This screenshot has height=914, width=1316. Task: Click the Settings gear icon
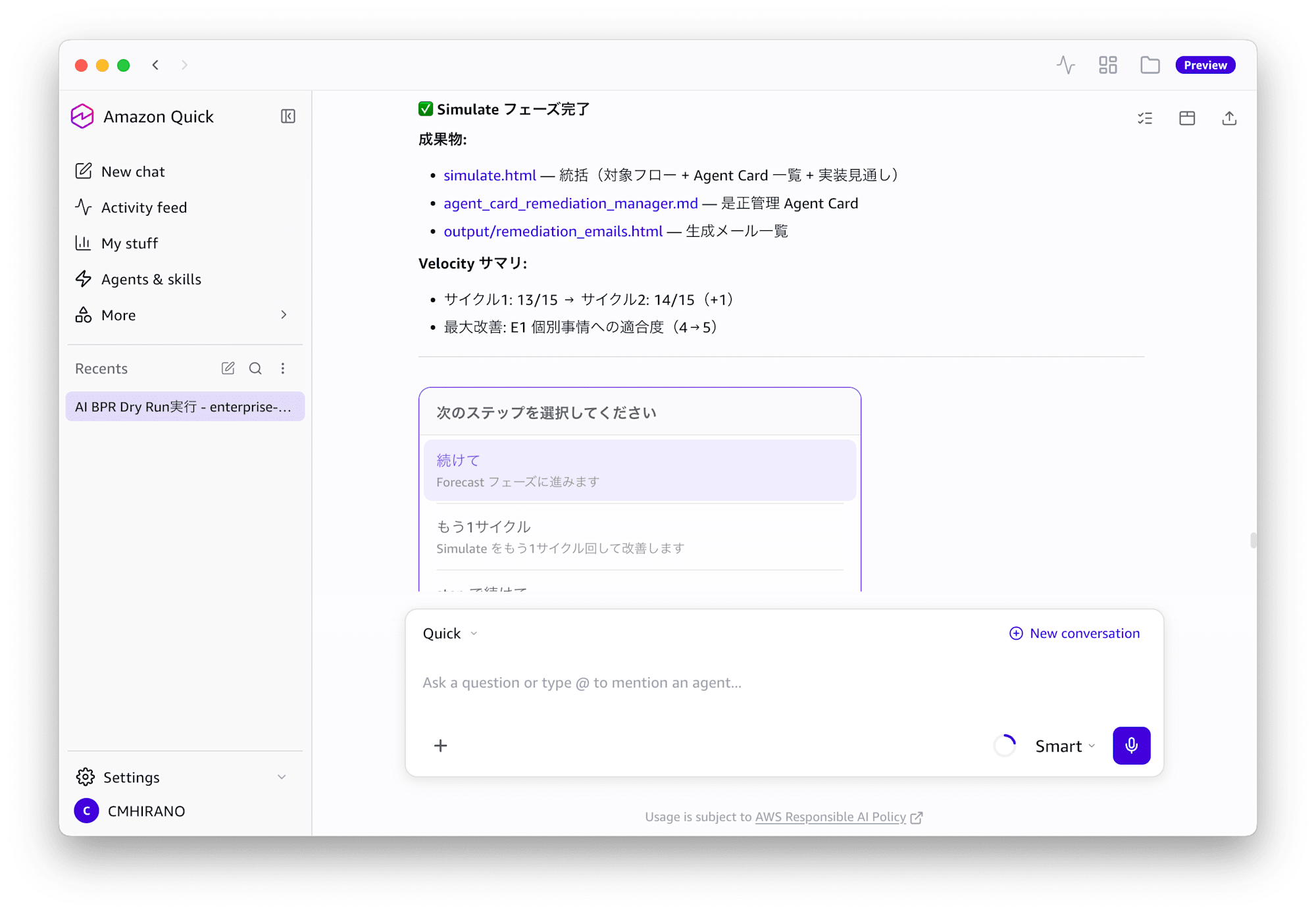pyautogui.click(x=85, y=777)
